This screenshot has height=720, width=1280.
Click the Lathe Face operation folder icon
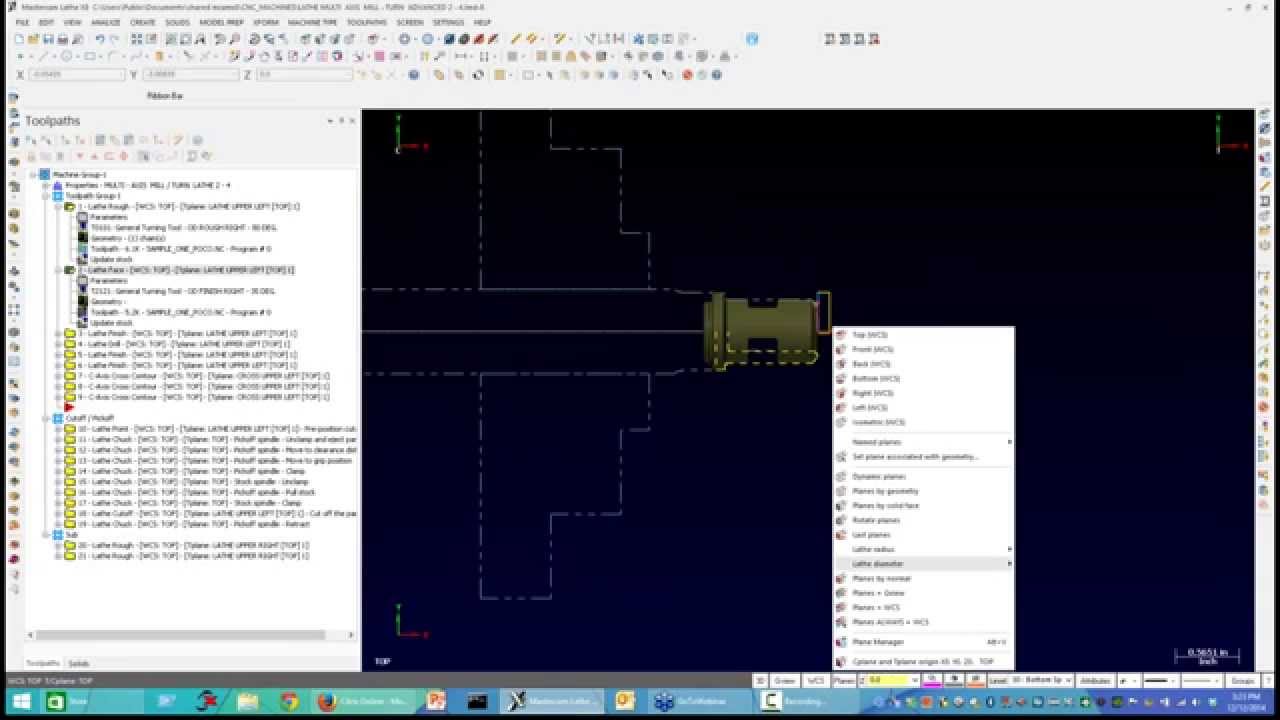pos(70,270)
